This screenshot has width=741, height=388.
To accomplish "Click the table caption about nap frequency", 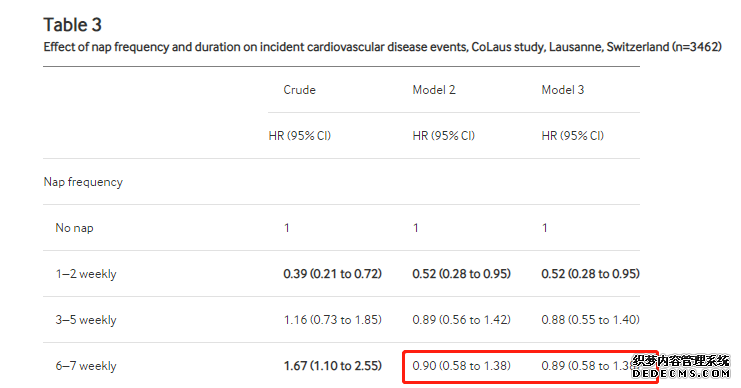I will click(382, 47).
